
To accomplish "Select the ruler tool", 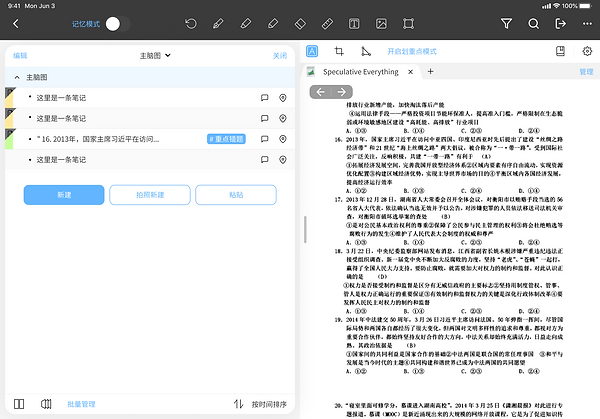I will click(x=327, y=24).
